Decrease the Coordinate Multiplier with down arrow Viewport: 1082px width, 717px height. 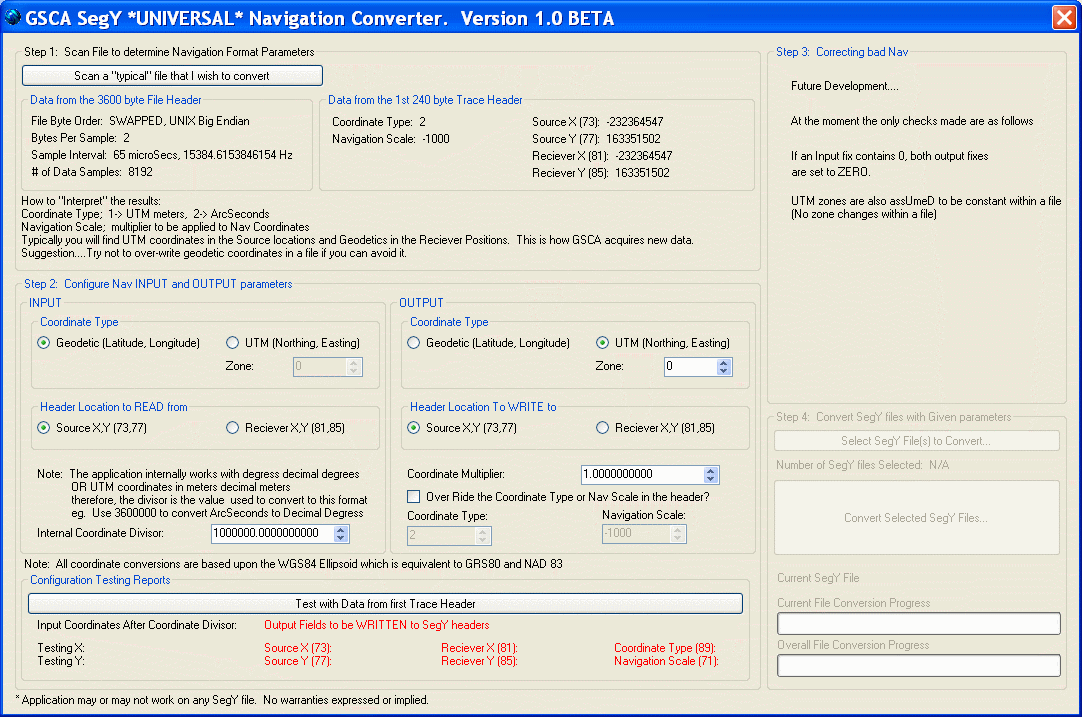click(x=711, y=479)
